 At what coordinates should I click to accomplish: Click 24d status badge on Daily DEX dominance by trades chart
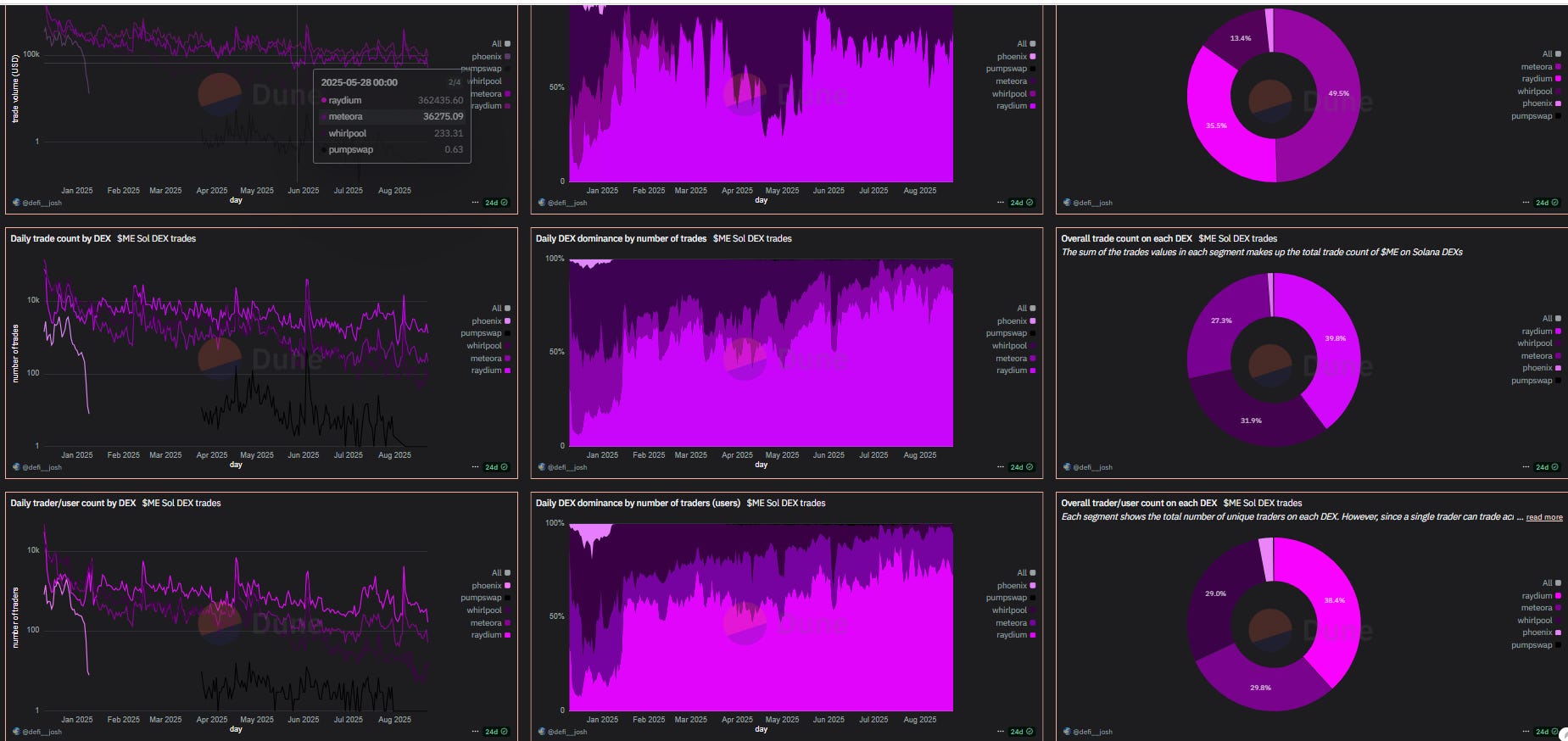click(x=1022, y=467)
